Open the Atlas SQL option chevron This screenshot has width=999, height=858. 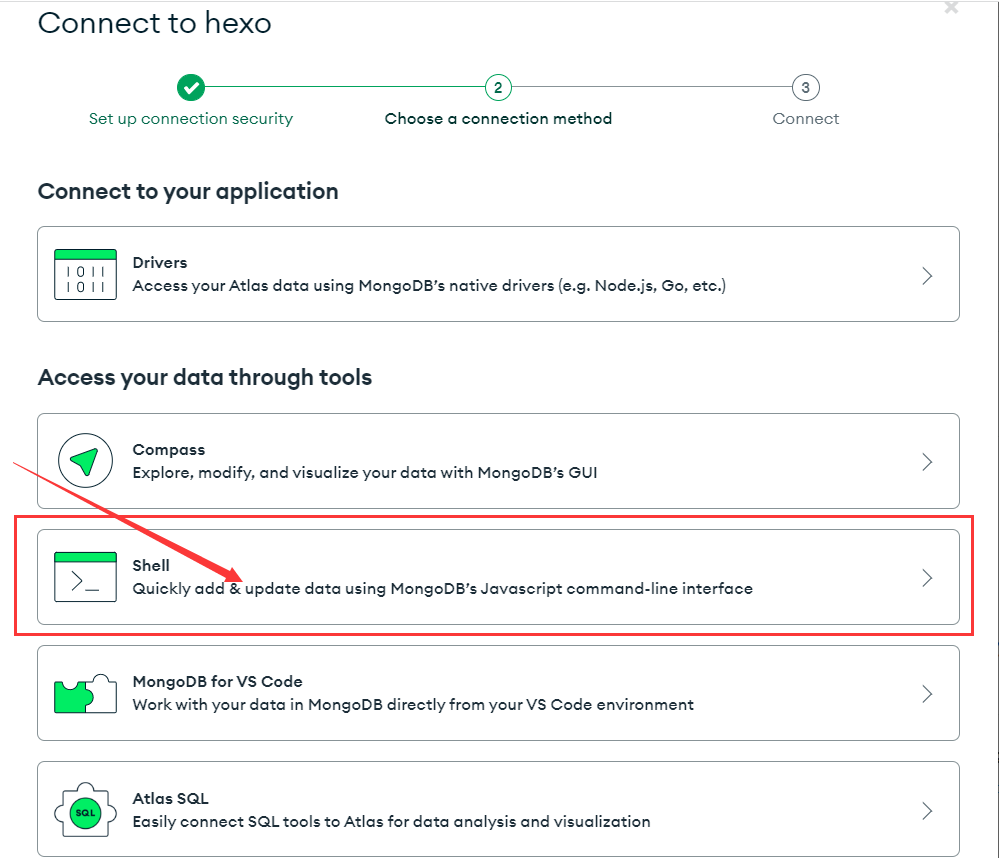click(927, 810)
